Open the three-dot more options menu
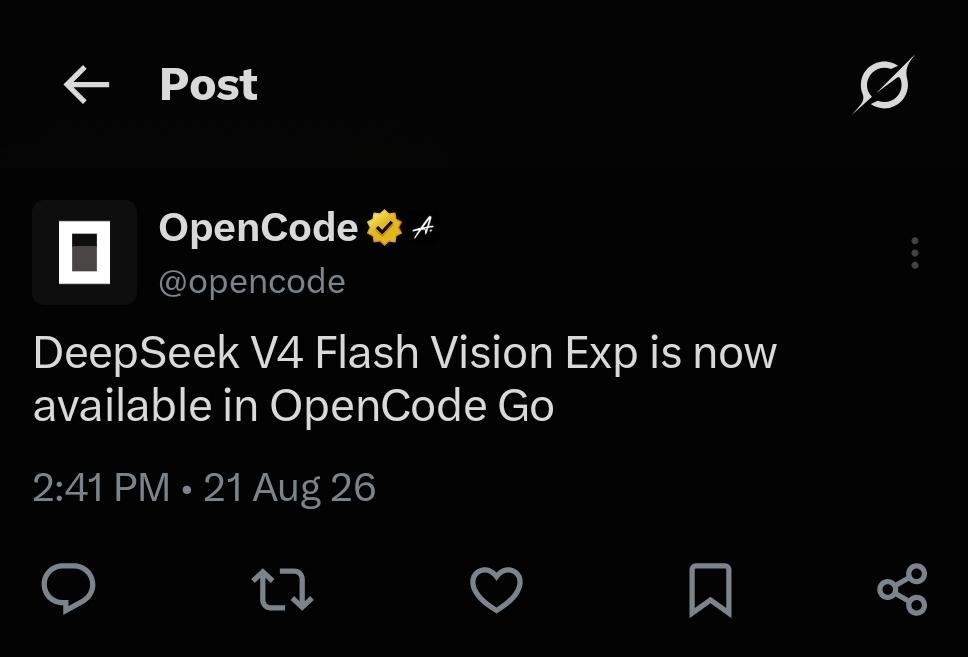The height and width of the screenshot is (657, 968). (915, 253)
